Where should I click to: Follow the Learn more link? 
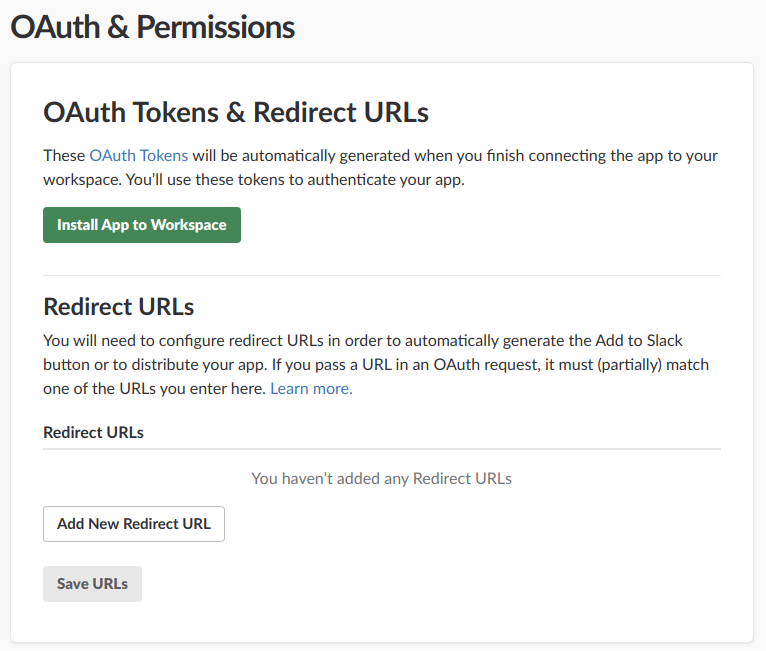pyautogui.click(x=311, y=388)
